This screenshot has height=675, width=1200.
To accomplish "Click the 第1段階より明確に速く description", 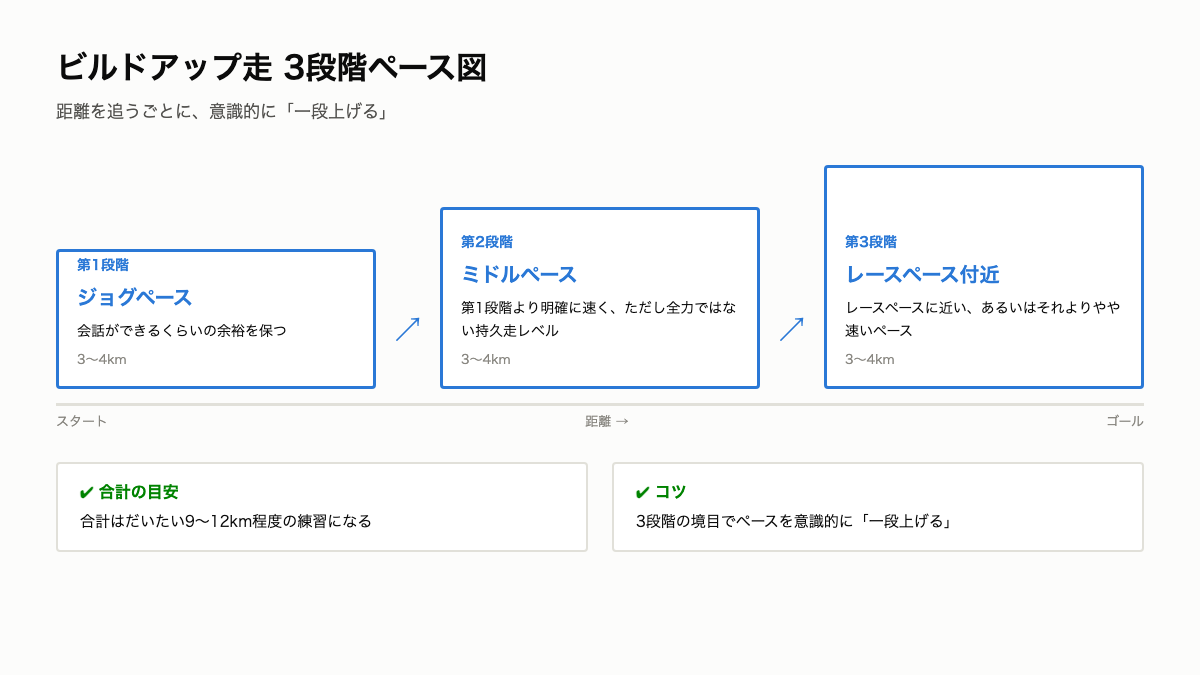I will [599, 319].
